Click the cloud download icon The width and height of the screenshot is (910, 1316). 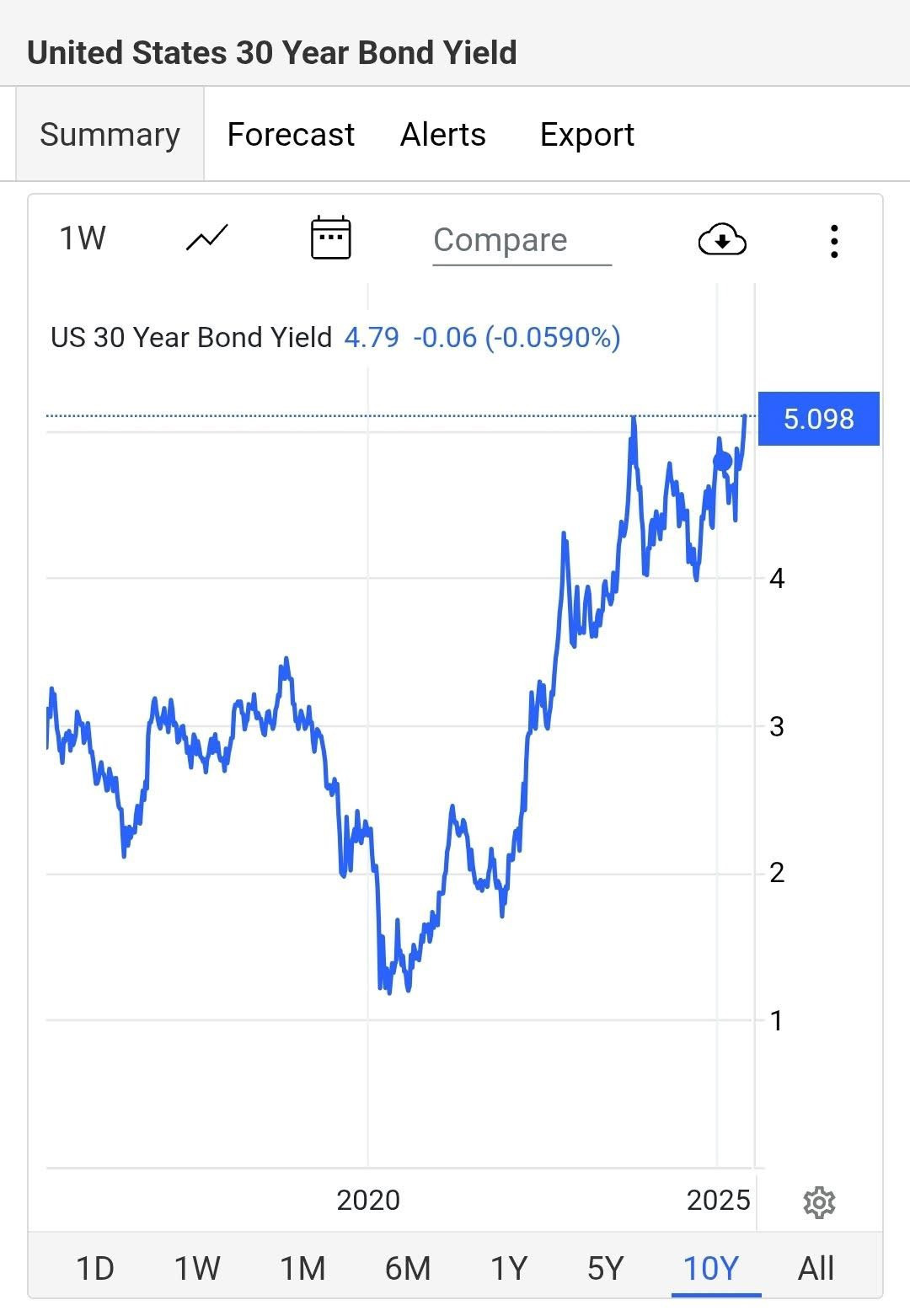coord(722,240)
